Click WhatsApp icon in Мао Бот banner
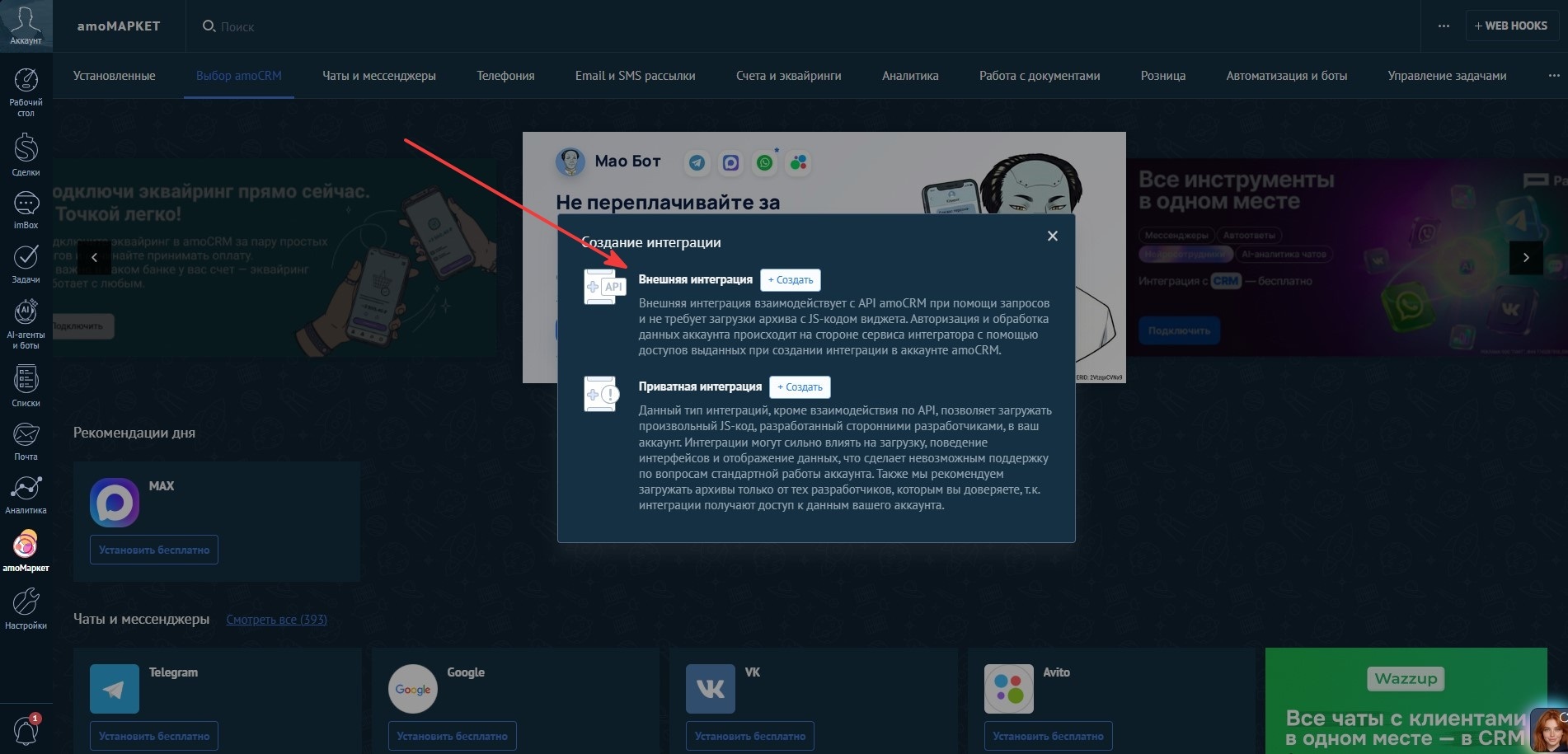 pyautogui.click(x=765, y=162)
